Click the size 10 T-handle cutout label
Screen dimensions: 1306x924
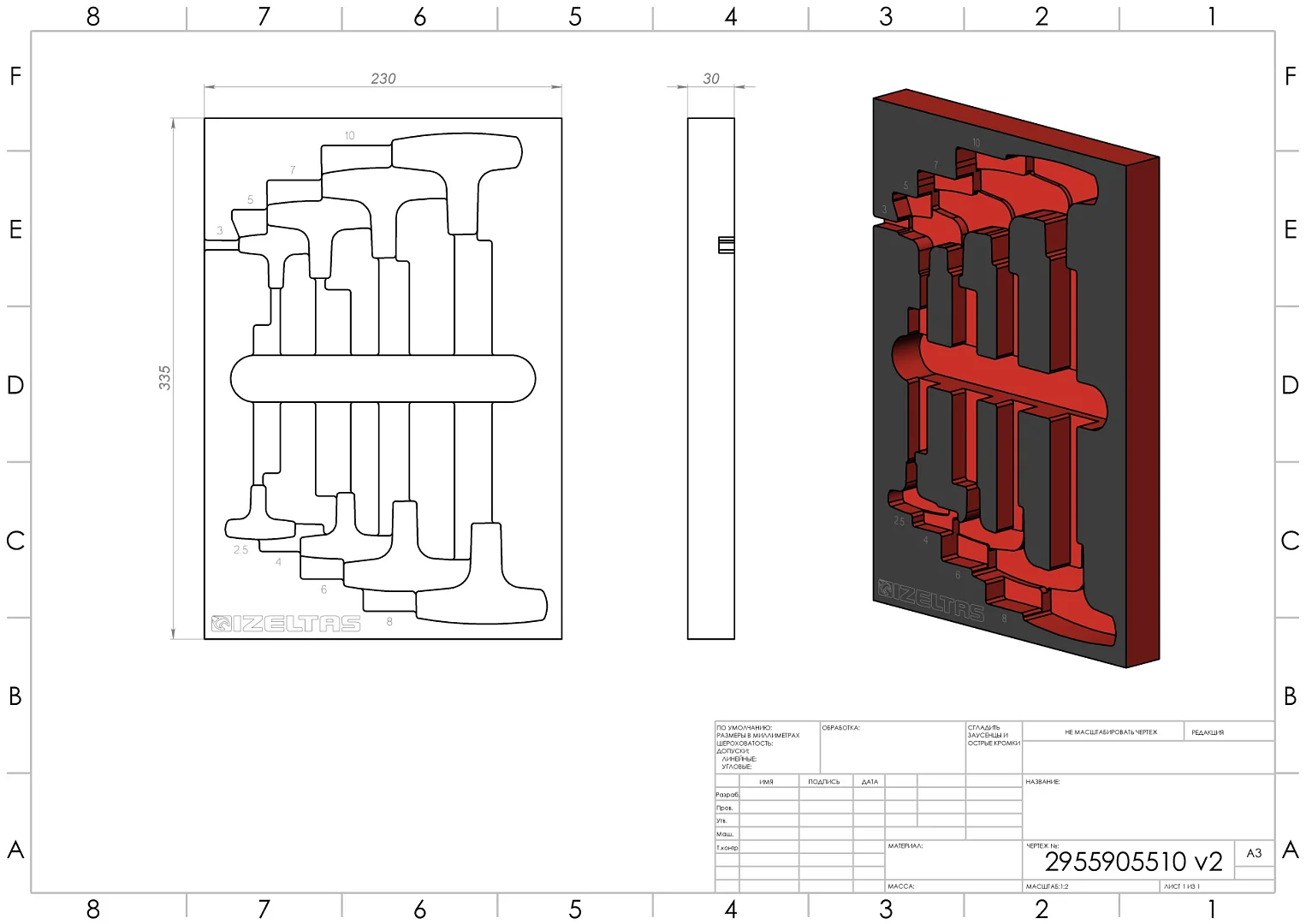(x=349, y=135)
